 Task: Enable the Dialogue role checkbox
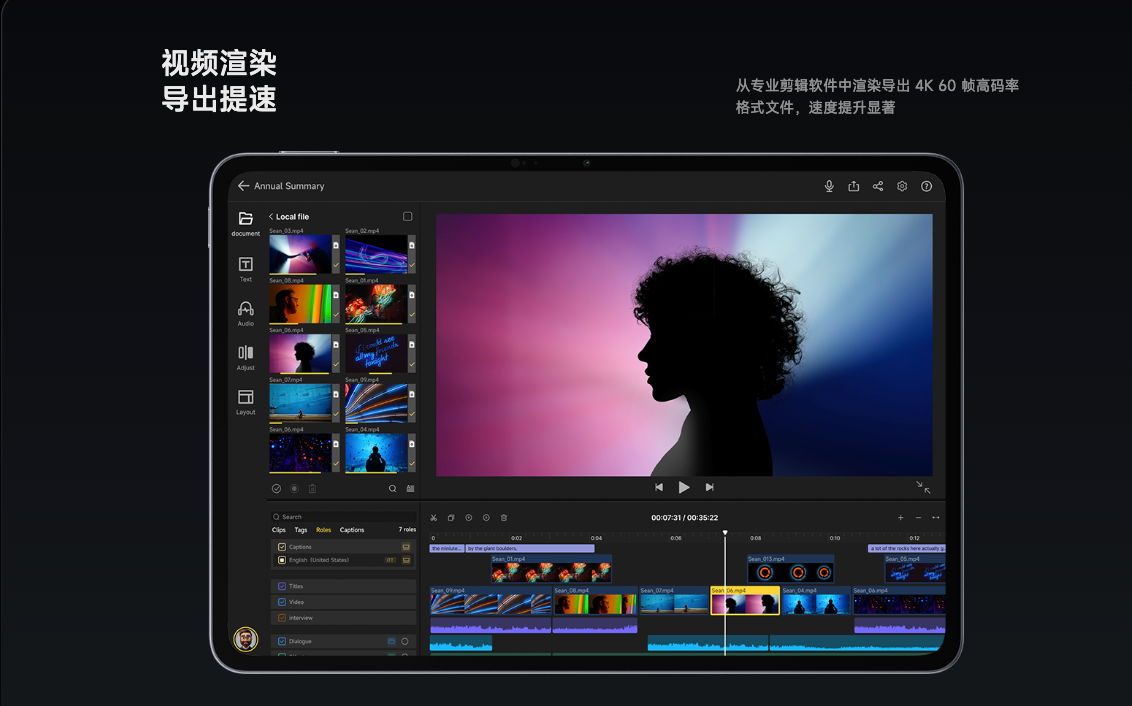282,641
